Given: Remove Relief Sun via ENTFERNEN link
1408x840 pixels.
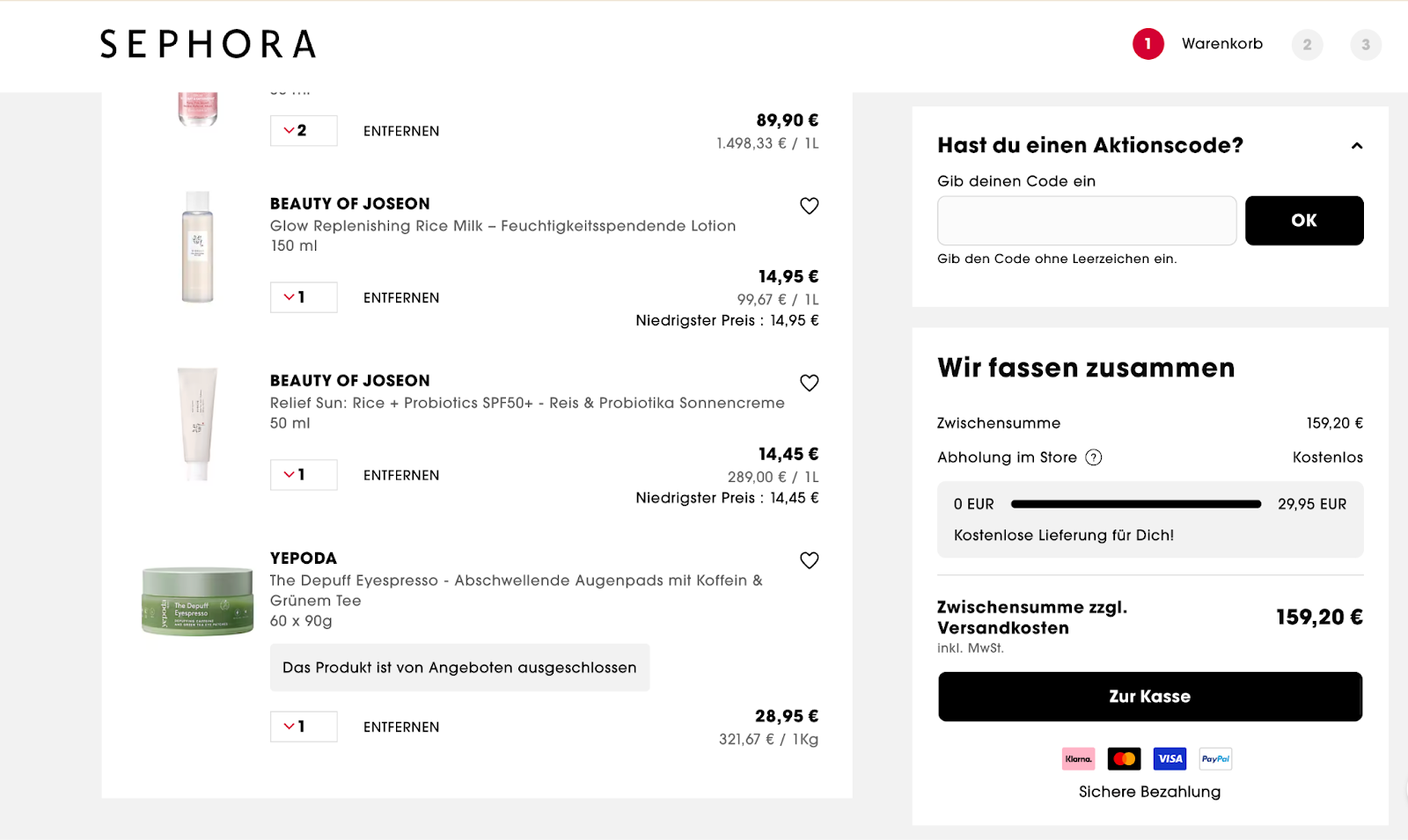Looking at the screenshot, I should point(400,475).
